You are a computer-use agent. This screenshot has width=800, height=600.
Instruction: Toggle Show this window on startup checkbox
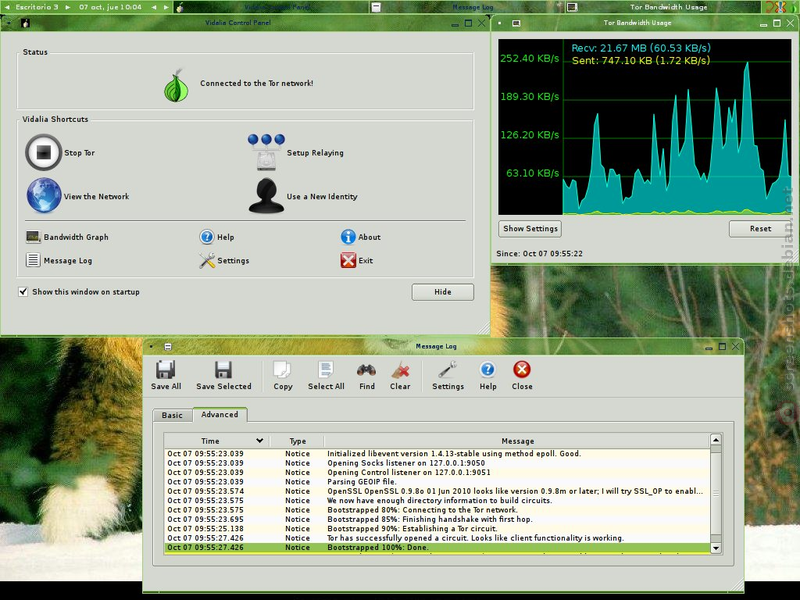coord(23,292)
